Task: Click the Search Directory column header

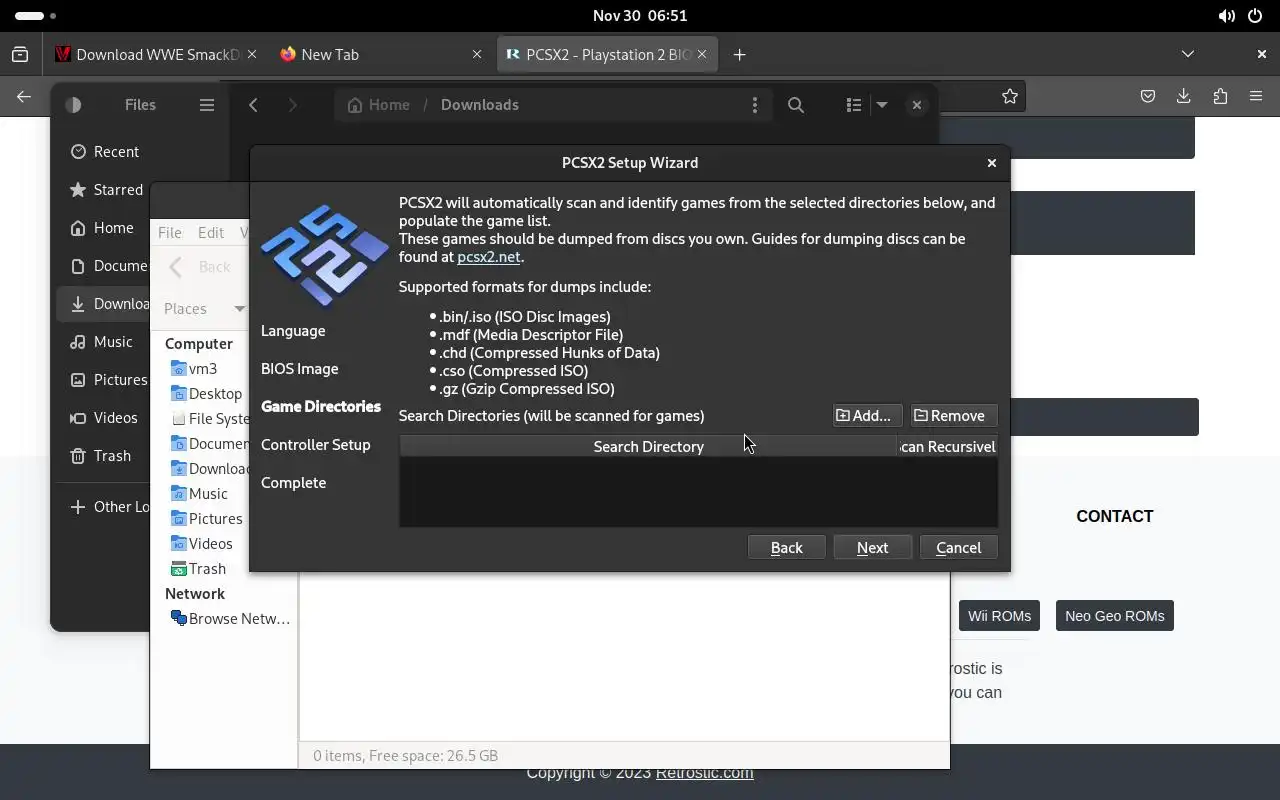Action: (648, 446)
